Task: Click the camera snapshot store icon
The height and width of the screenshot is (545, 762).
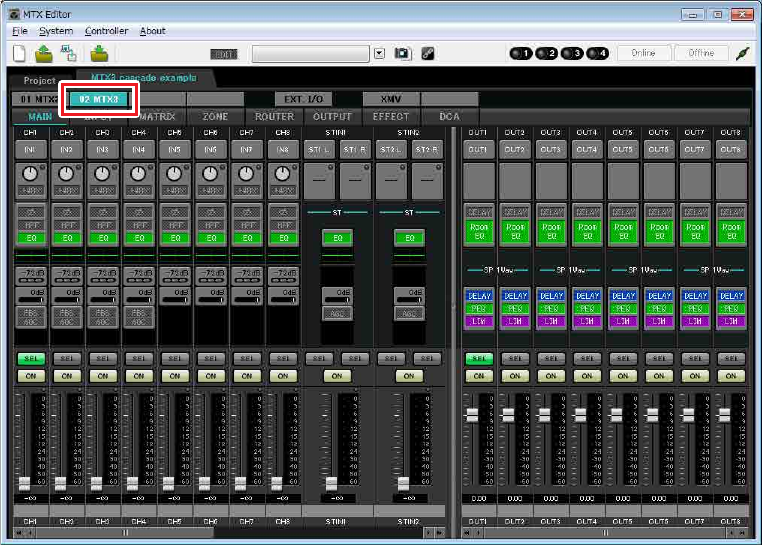Action: (x=402, y=53)
